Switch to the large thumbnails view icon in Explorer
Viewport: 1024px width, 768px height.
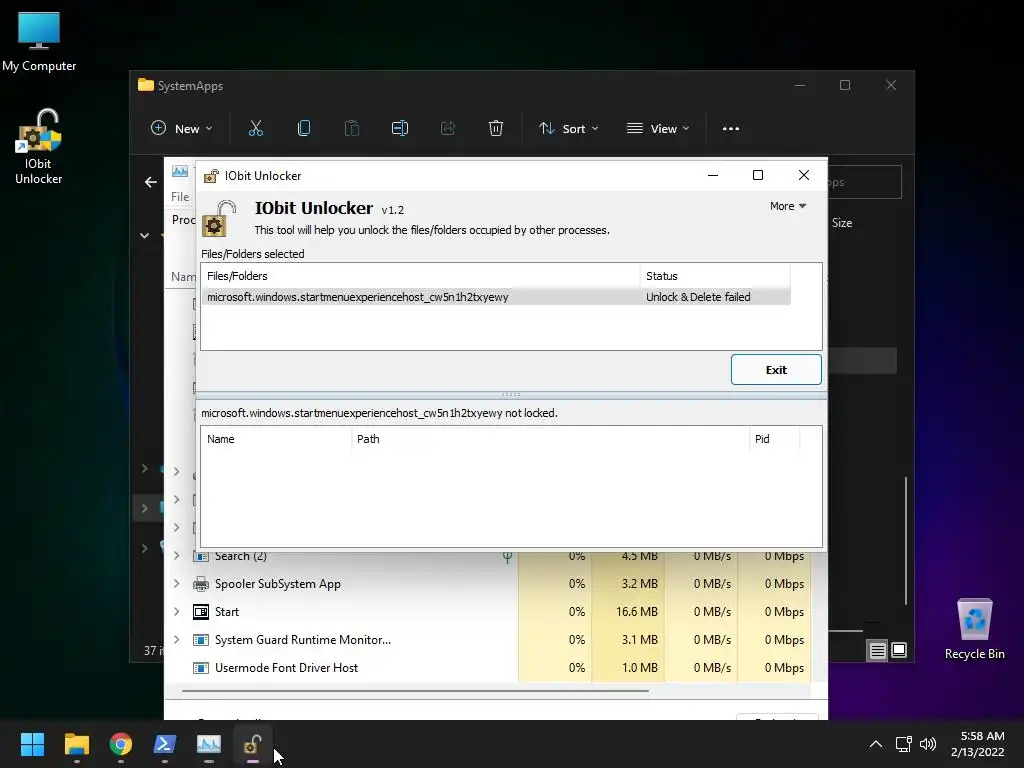click(x=899, y=650)
